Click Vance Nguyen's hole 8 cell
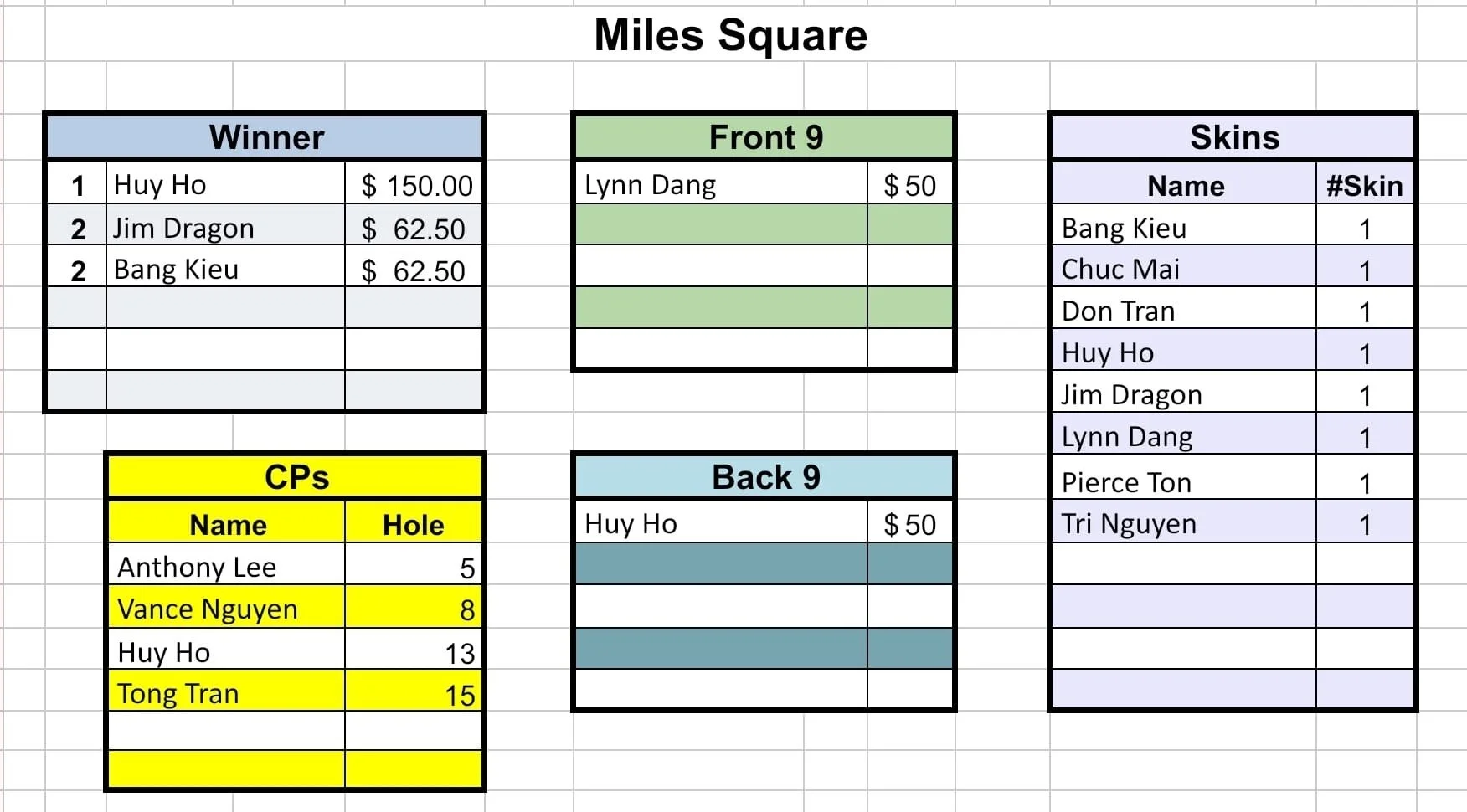 click(x=414, y=608)
